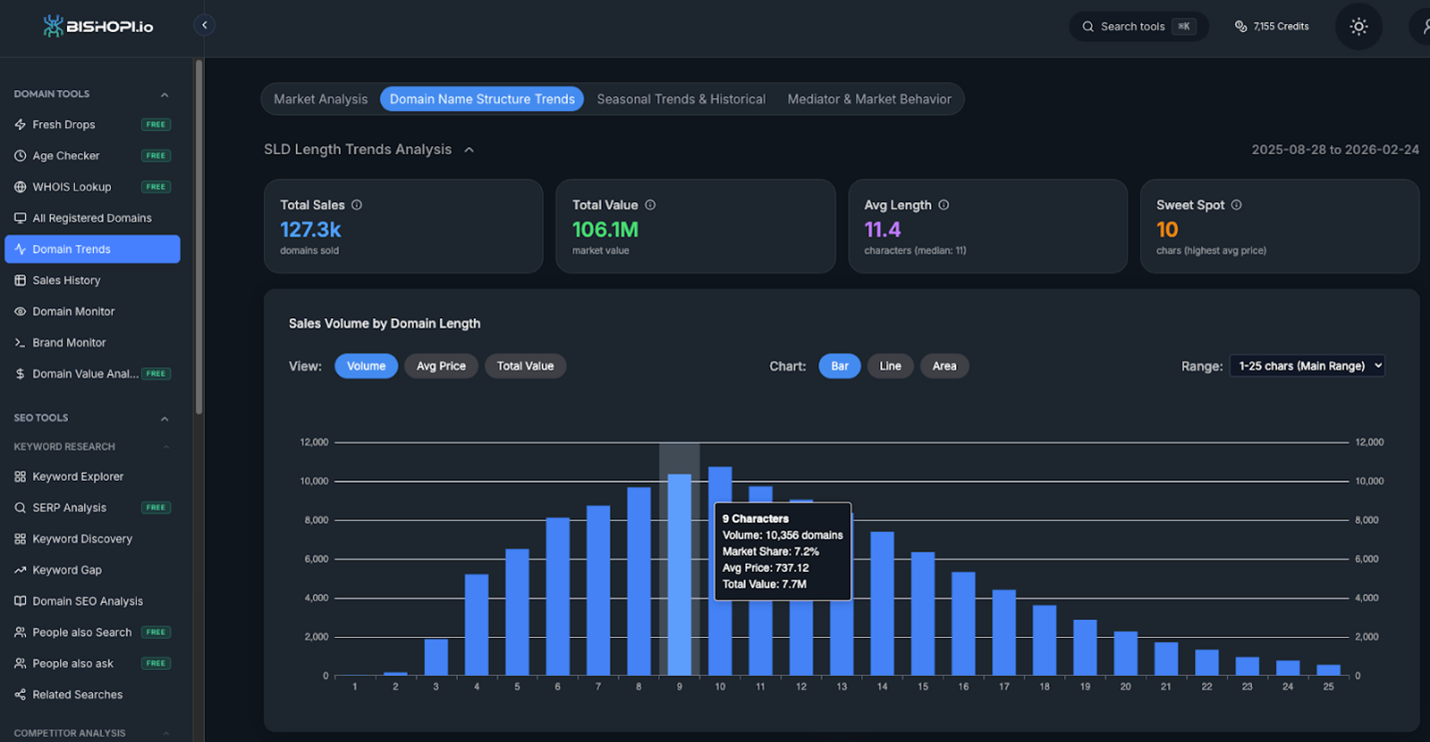This screenshot has width=1430, height=742.
Task: Open Seasonal Trends & Historical tab
Action: click(x=681, y=99)
